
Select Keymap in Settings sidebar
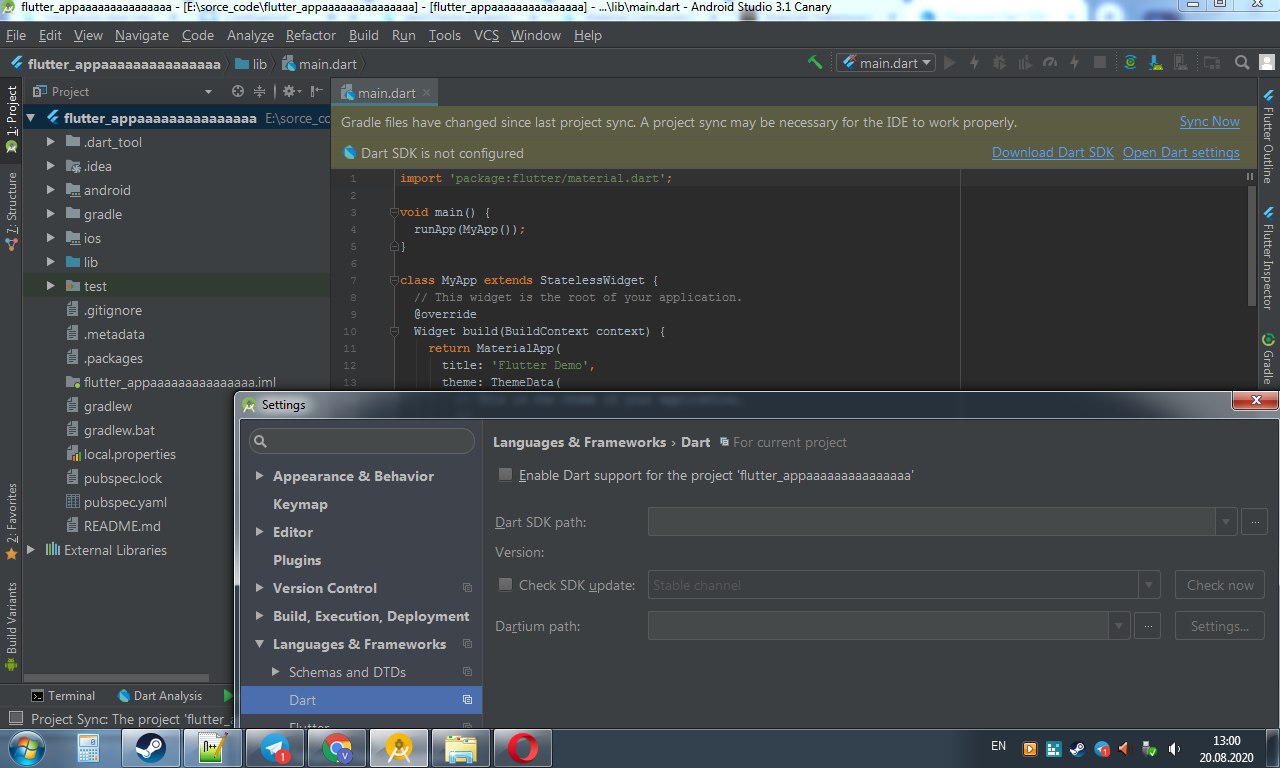pos(300,504)
